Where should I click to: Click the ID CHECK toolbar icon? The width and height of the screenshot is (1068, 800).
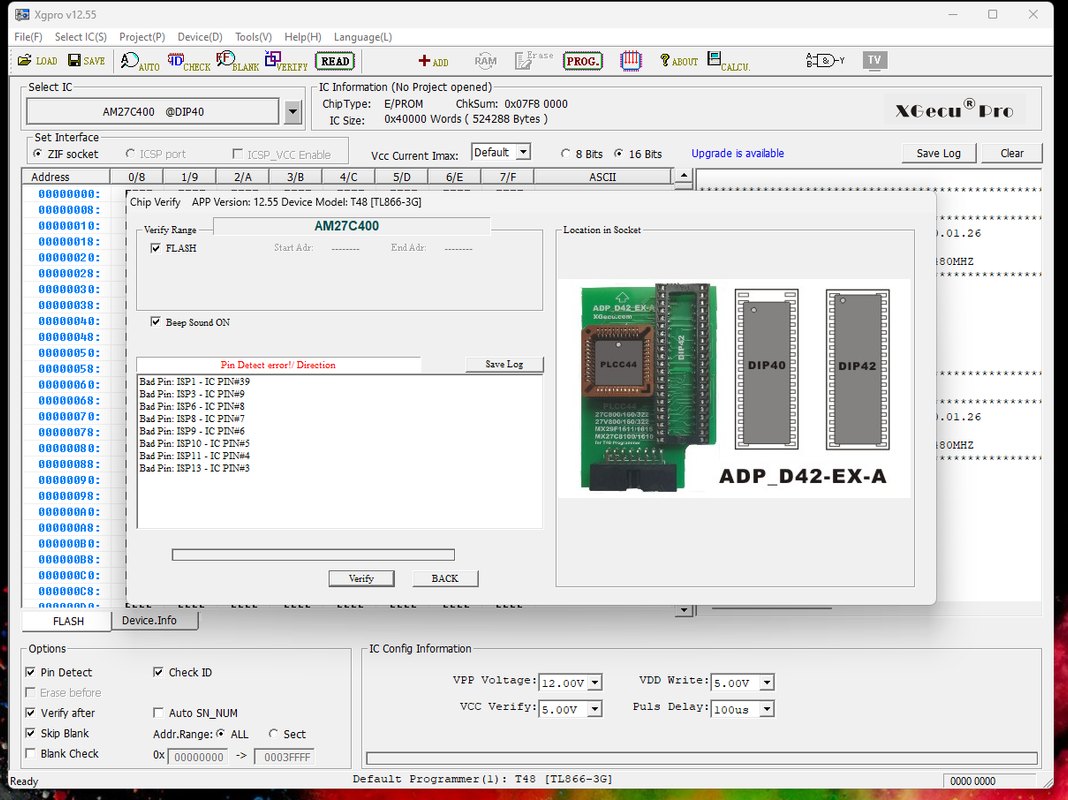189,61
